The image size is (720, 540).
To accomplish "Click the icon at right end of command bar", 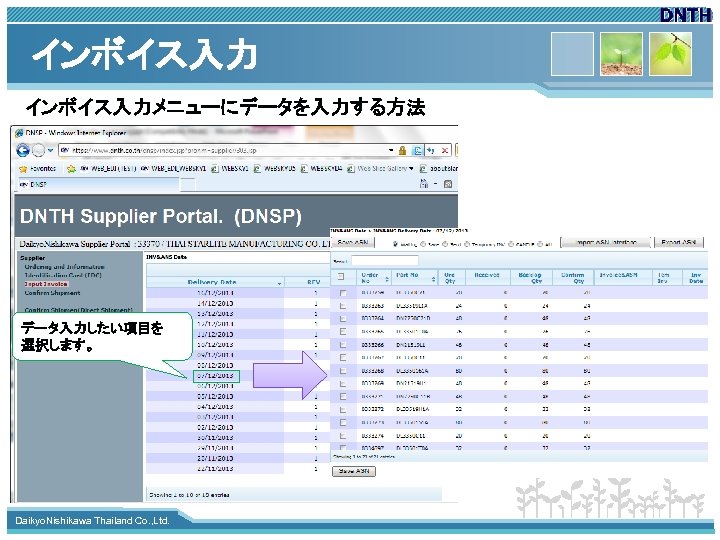I will [448, 184].
